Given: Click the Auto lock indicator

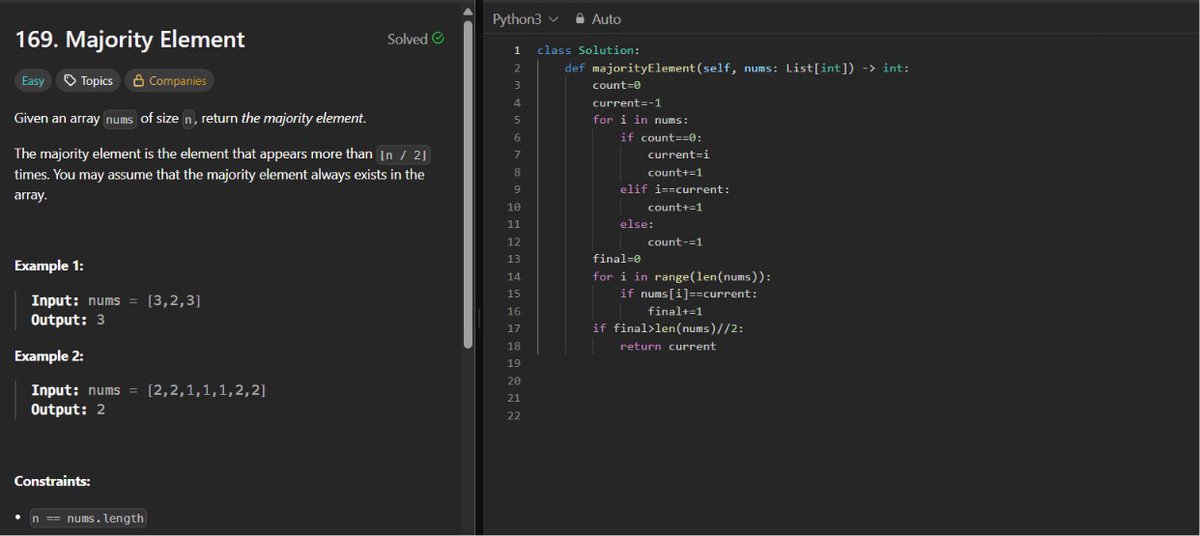Looking at the screenshot, I should (598, 19).
